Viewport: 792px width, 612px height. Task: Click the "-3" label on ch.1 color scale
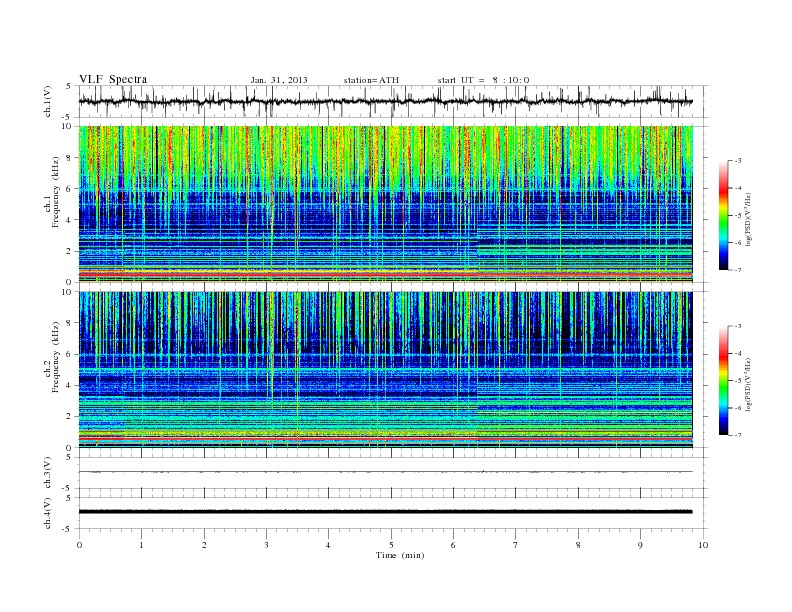738,161
